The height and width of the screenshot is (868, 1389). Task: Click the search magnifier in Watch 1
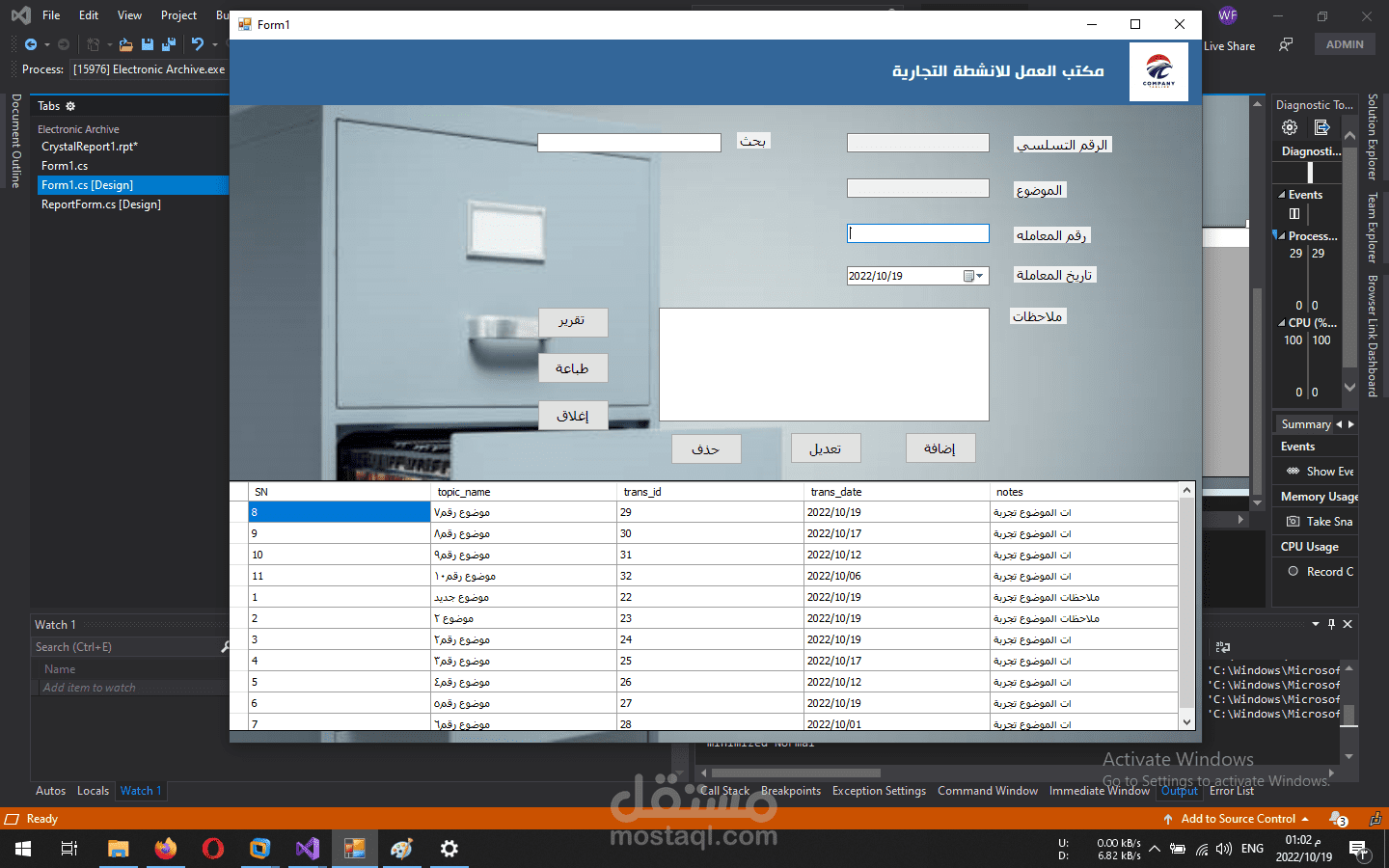coord(225,647)
